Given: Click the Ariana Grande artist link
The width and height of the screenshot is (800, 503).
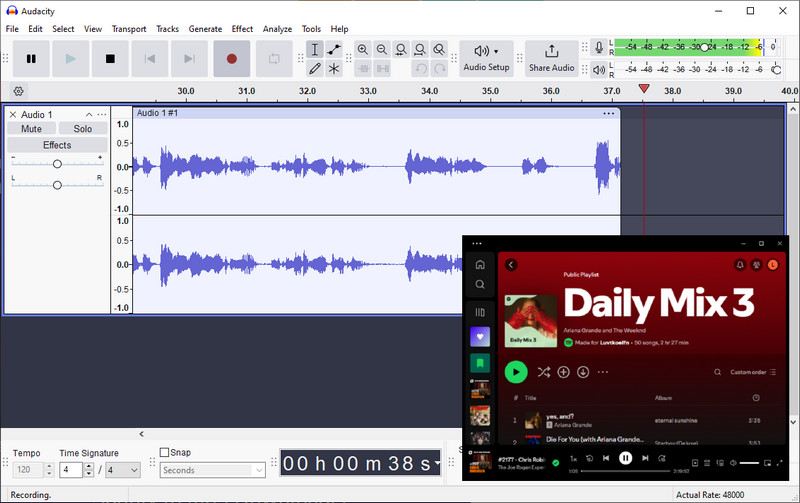Looking at the screenshot, I should tap(572, 425).
